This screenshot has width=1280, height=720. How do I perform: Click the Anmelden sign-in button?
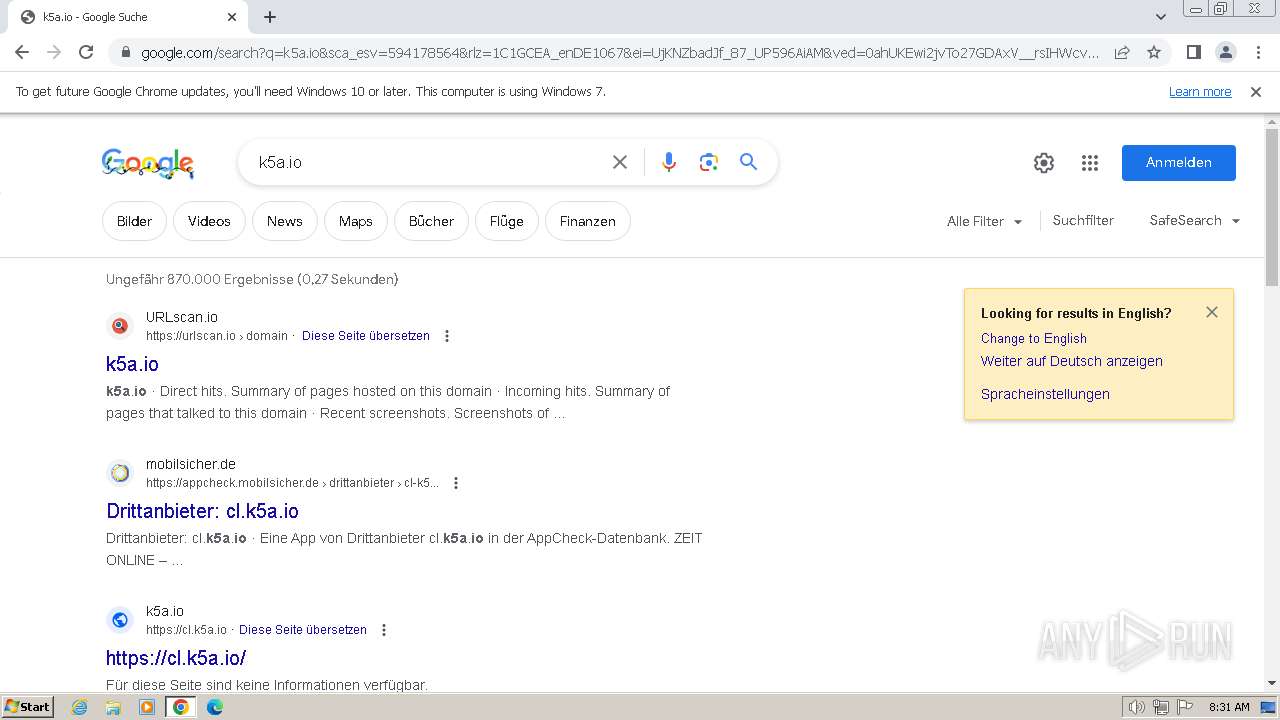(x=1178, y=163)
